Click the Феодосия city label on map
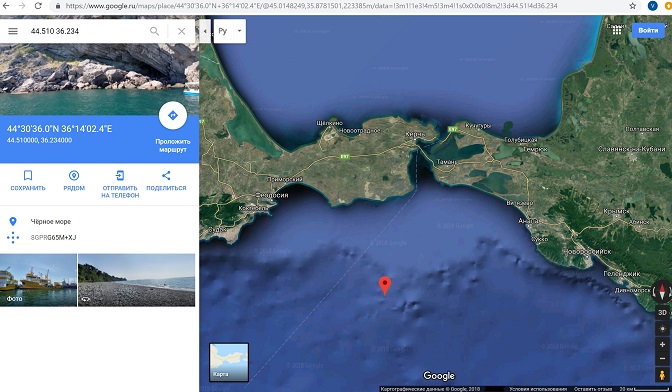 click(x=272, y=195)
